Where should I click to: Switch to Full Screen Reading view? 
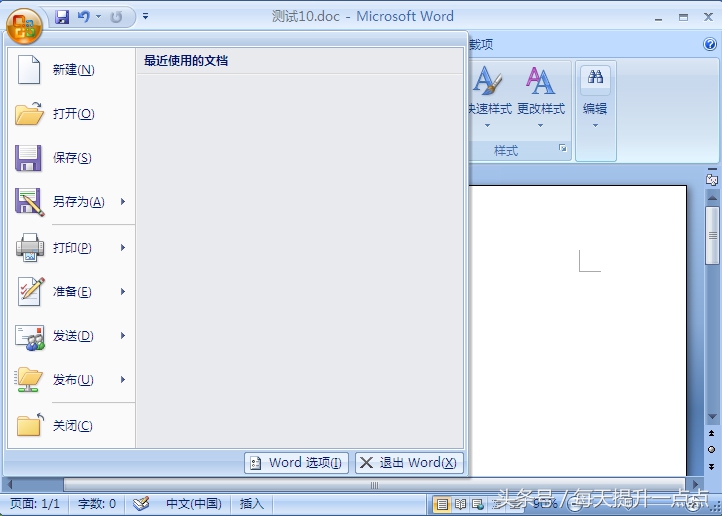[x=460, y=504]
